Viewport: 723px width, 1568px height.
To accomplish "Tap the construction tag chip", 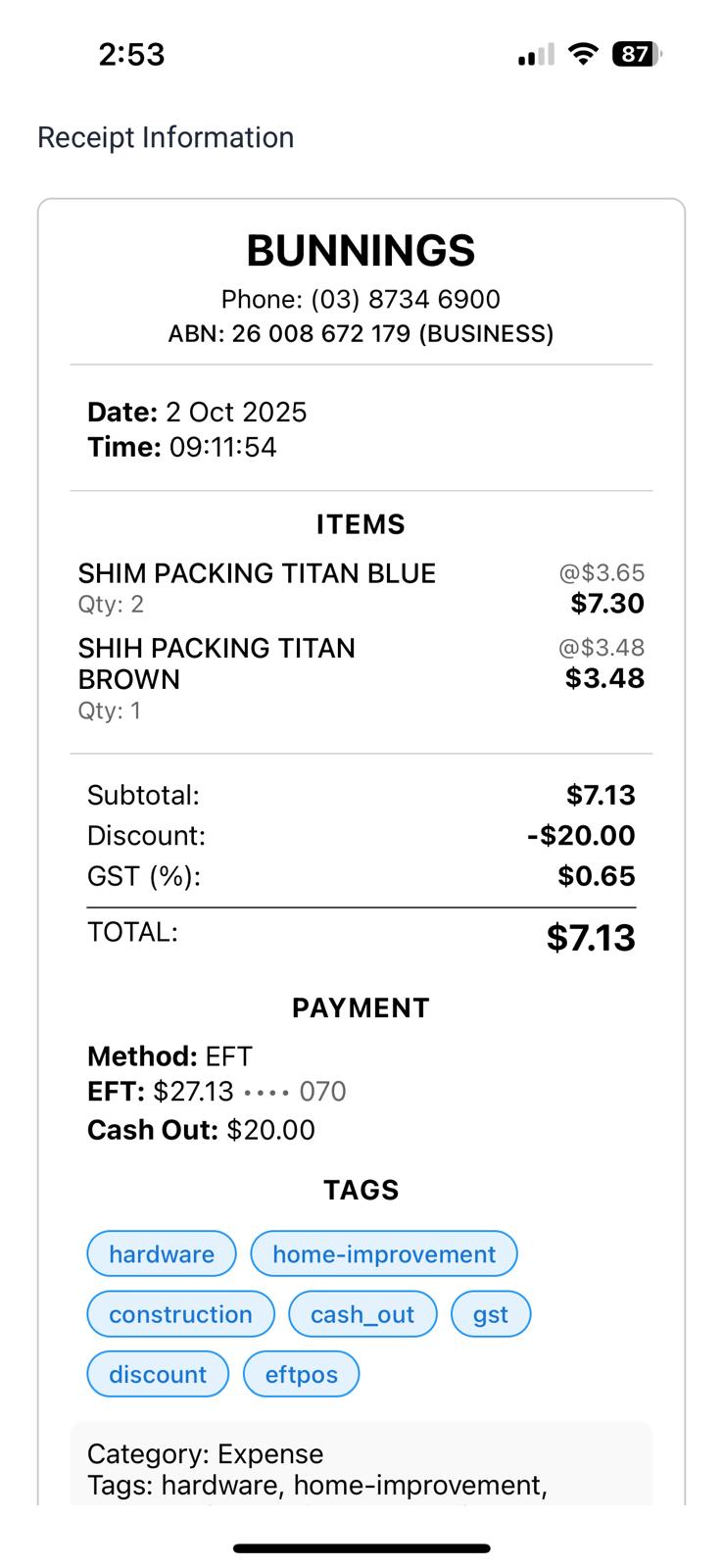I will click(180, 1314).
